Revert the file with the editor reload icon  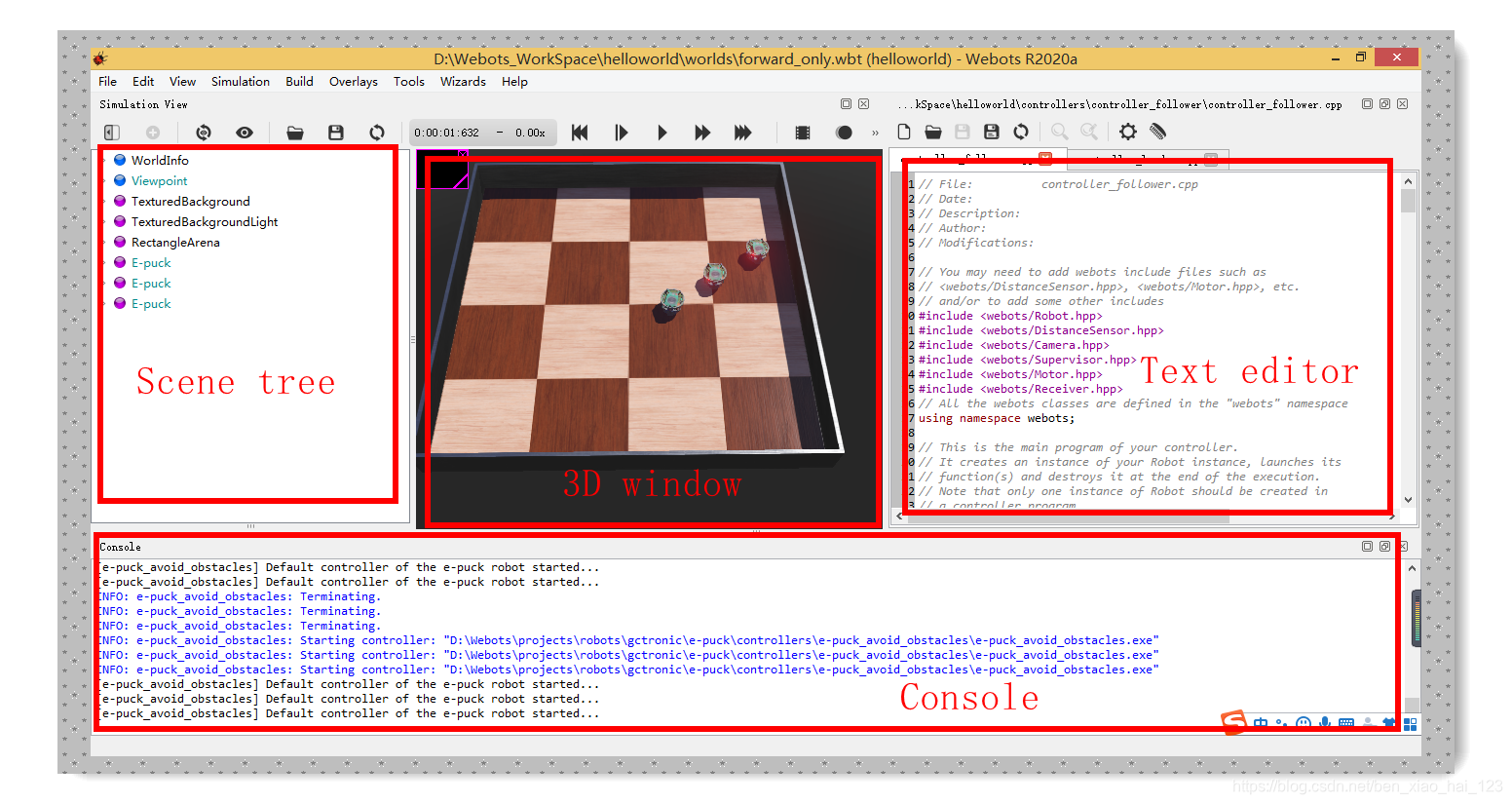pyautogui.click(x=1021, y=132)
